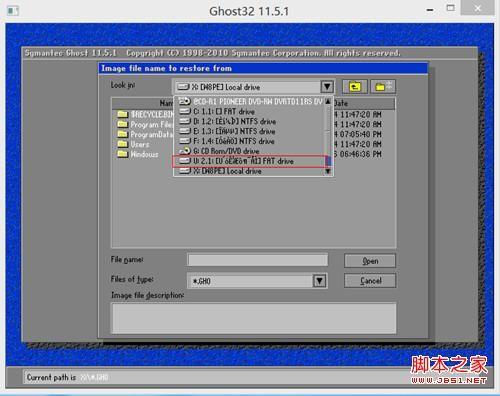Select the Users folder icon
The height and width of the screenshot is (396, 500).
click(122, 144)
